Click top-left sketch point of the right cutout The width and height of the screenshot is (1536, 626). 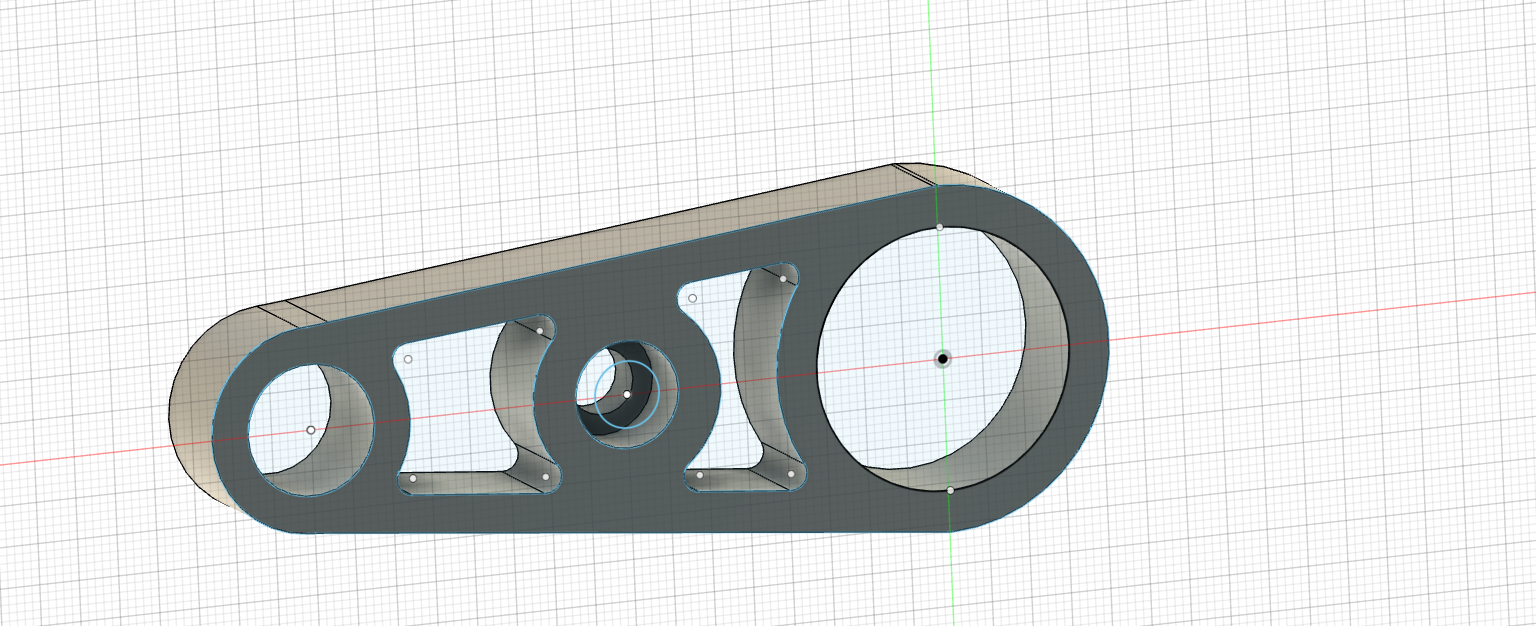pyautogui.click(x=692, y=298)
